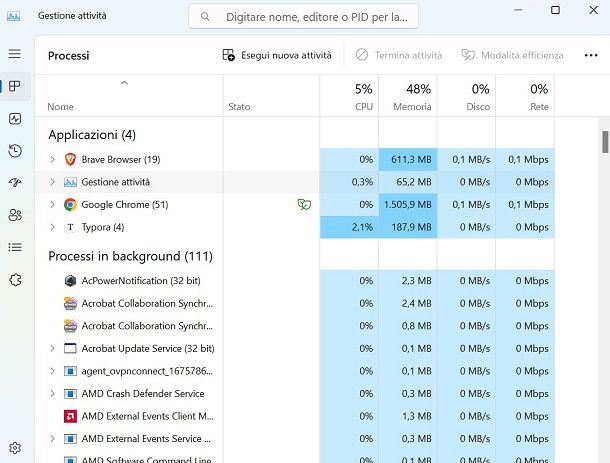Open the Users sidebar icon
The width and height of the screenshot is (610, 463).
15,215
